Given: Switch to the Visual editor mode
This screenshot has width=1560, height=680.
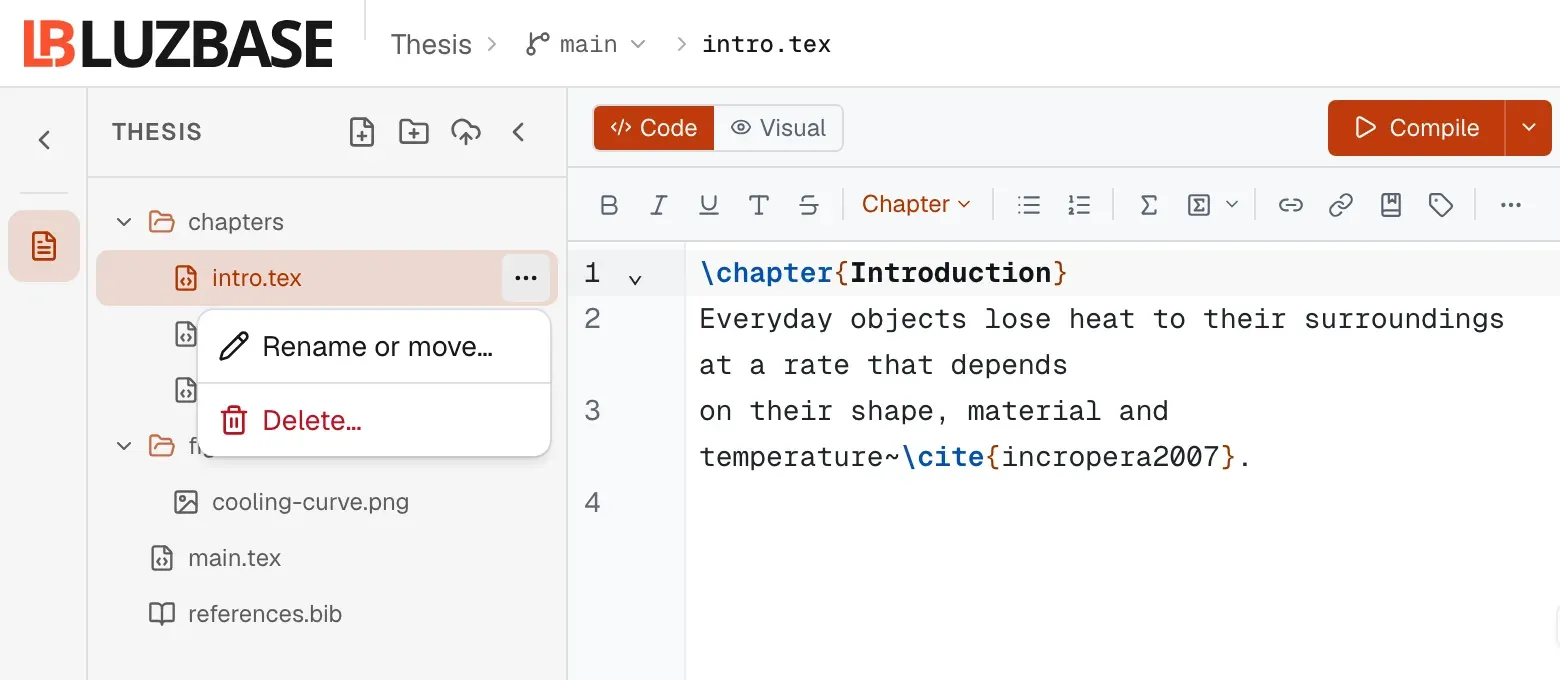Looking at the screenshot, I should tap(778, 128).
